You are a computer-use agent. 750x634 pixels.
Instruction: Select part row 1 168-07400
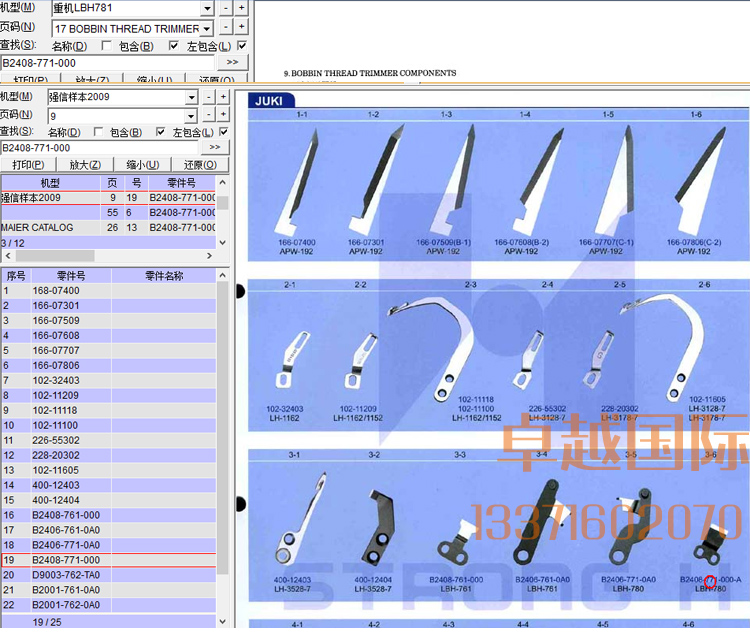[x=109, y=291]
